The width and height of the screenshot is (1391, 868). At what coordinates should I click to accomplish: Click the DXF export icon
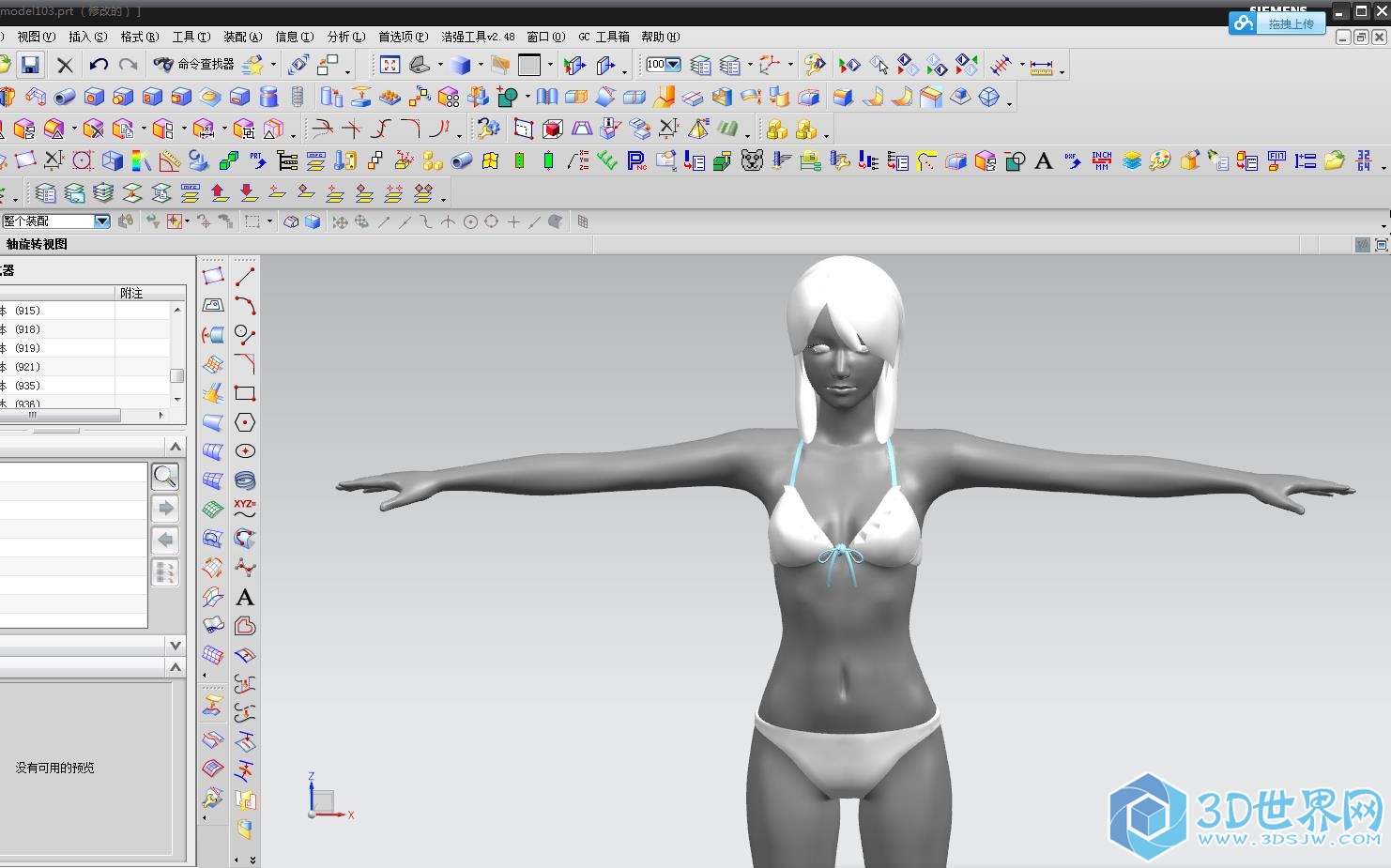click(x=1073, y=160)
